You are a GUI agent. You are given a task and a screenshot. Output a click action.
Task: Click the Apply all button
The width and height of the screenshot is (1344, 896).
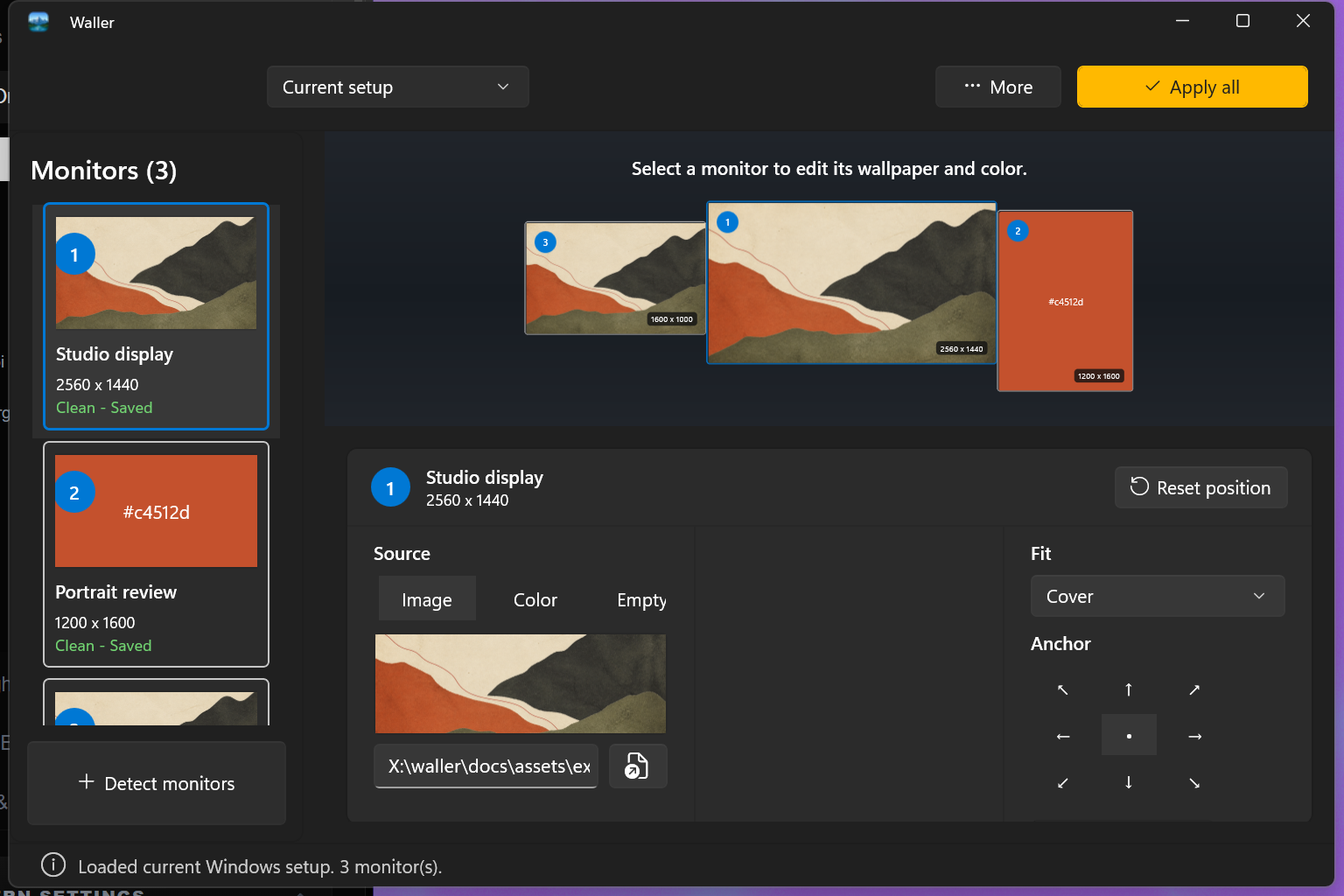click(1193, 87)
